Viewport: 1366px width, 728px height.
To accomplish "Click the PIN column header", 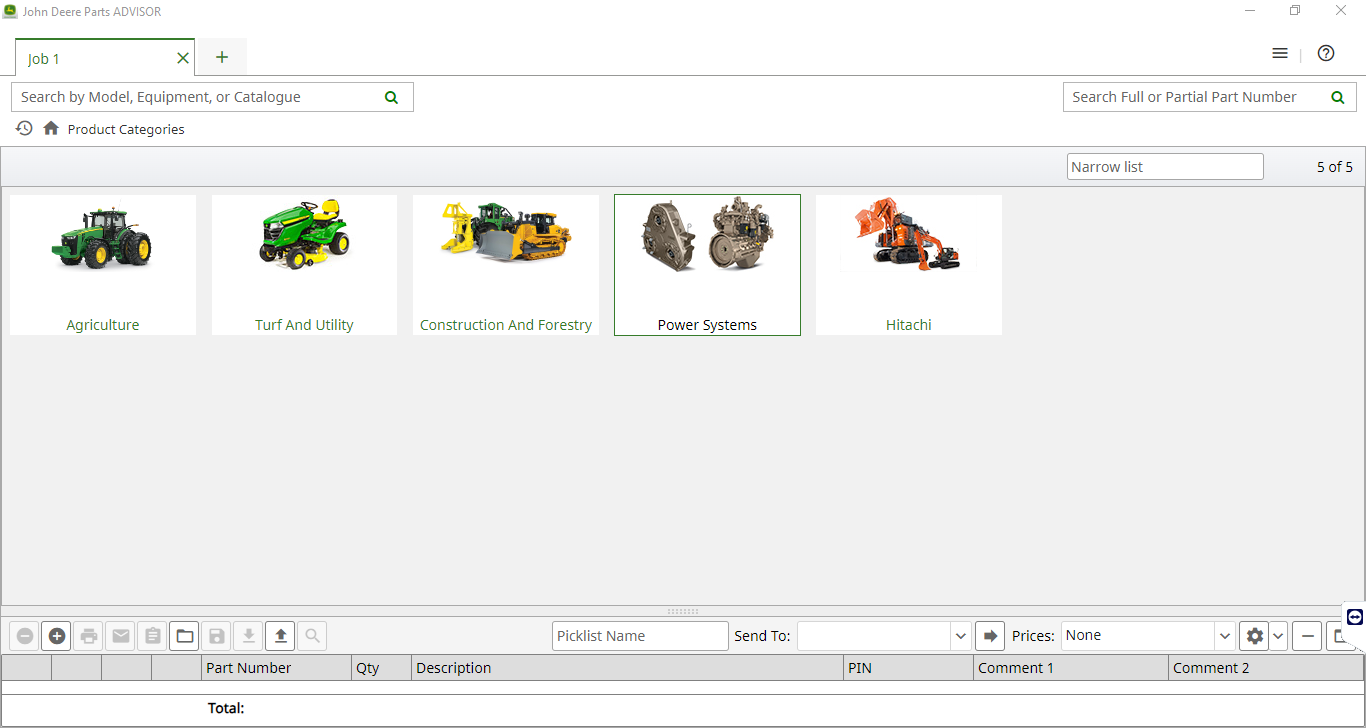I will pyautogui.click(x=909, y=668).
